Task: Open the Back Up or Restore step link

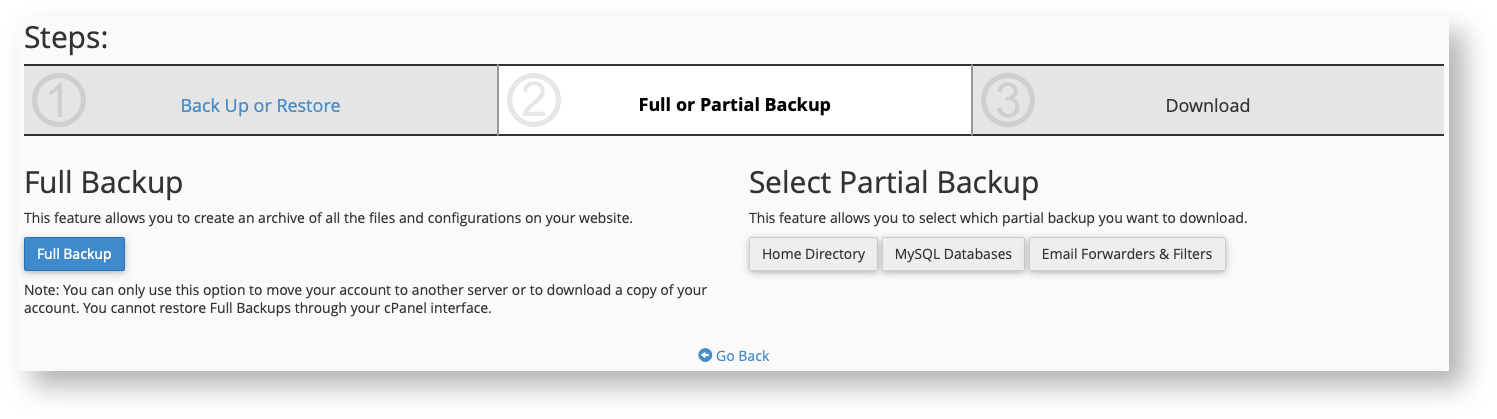Action: (x=260, y=106)
